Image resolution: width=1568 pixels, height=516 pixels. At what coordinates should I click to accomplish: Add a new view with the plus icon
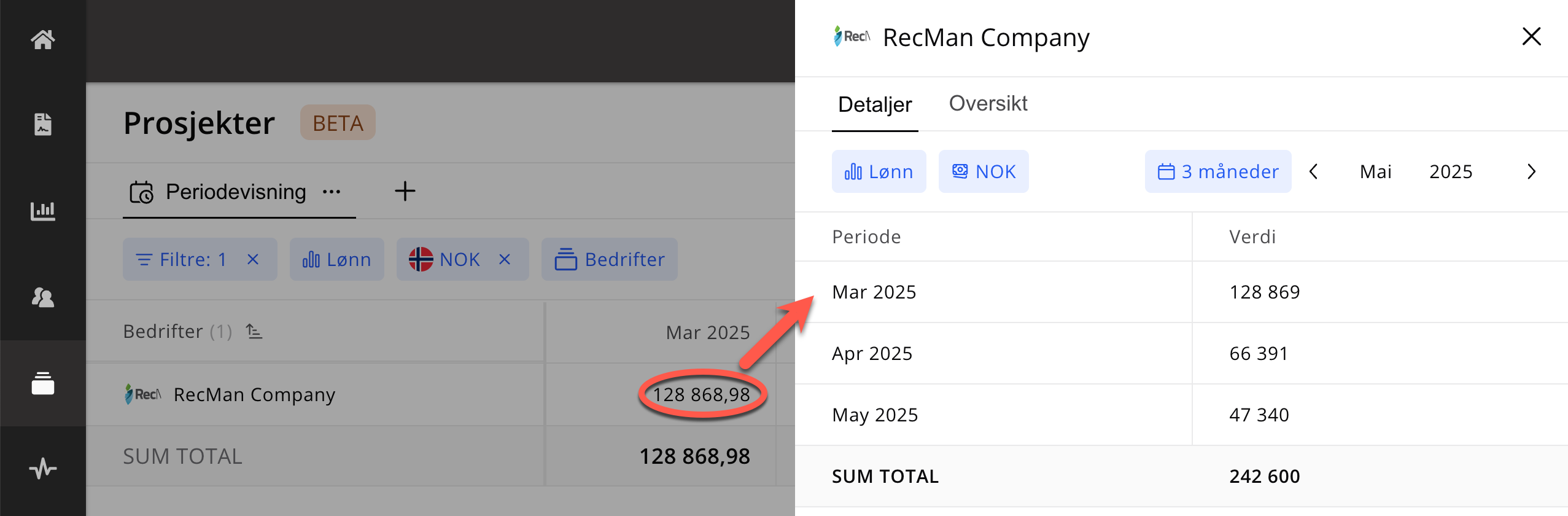[x=405, y=191]
